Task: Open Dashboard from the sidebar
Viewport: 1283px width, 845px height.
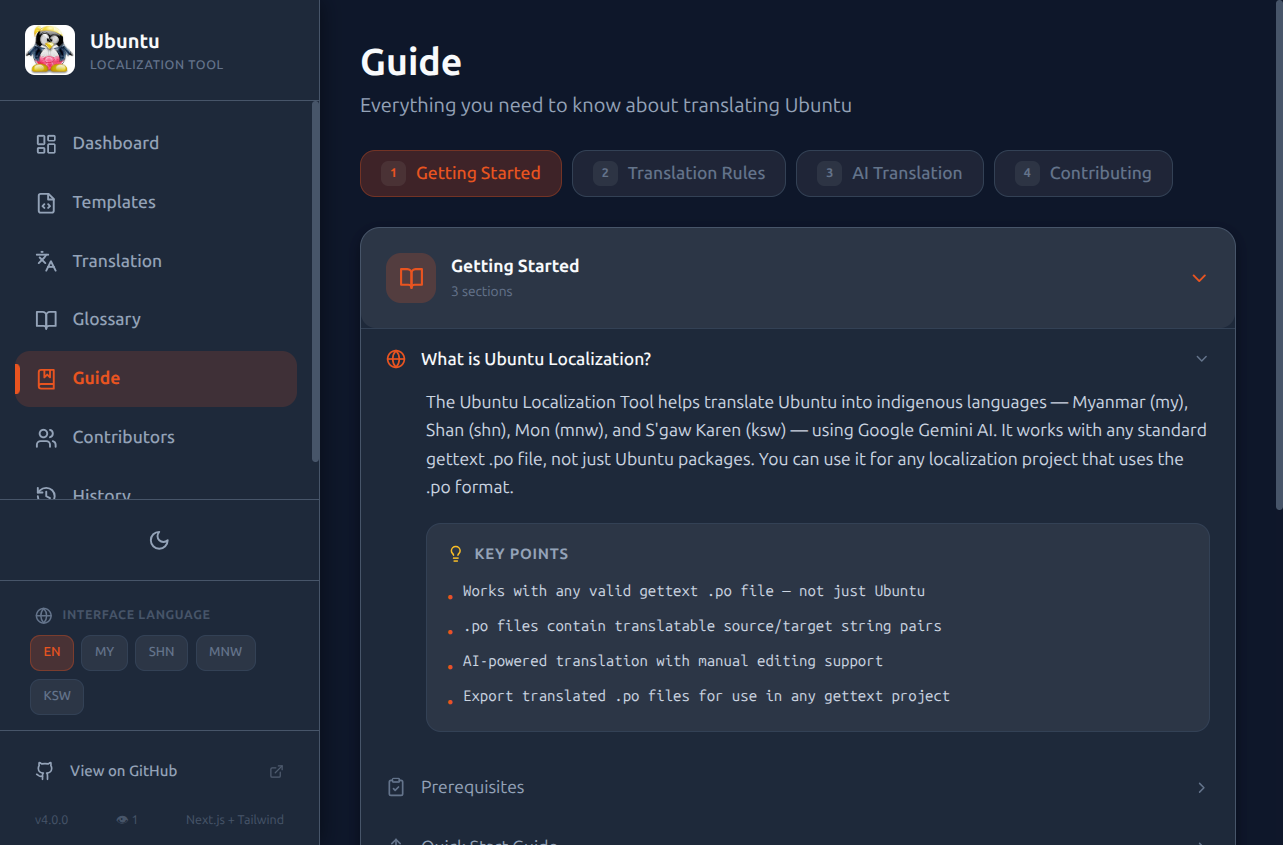Action: coord(156,144)
